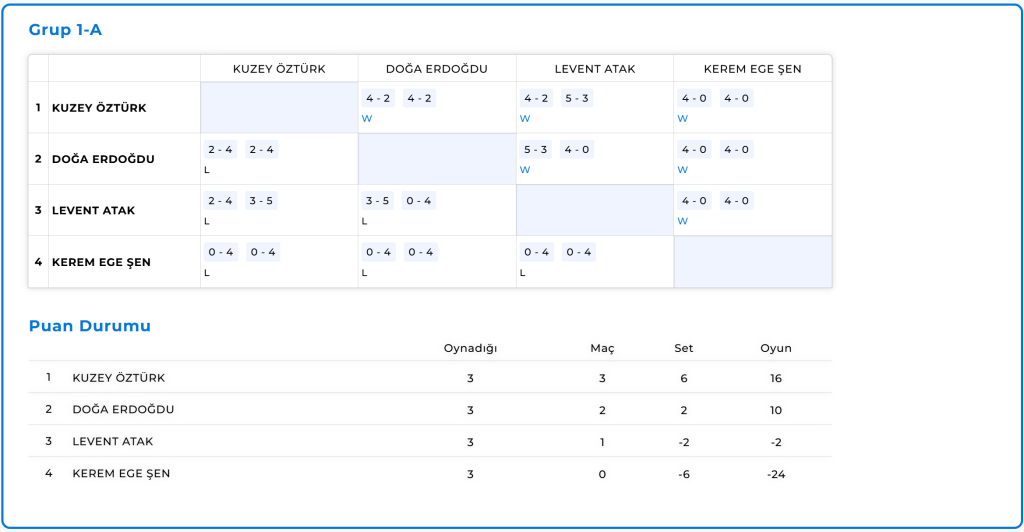Select row 1 KUZEY ÖZTÜRK label in grid
Viewport: 1024px width, 532px height.
99,108
